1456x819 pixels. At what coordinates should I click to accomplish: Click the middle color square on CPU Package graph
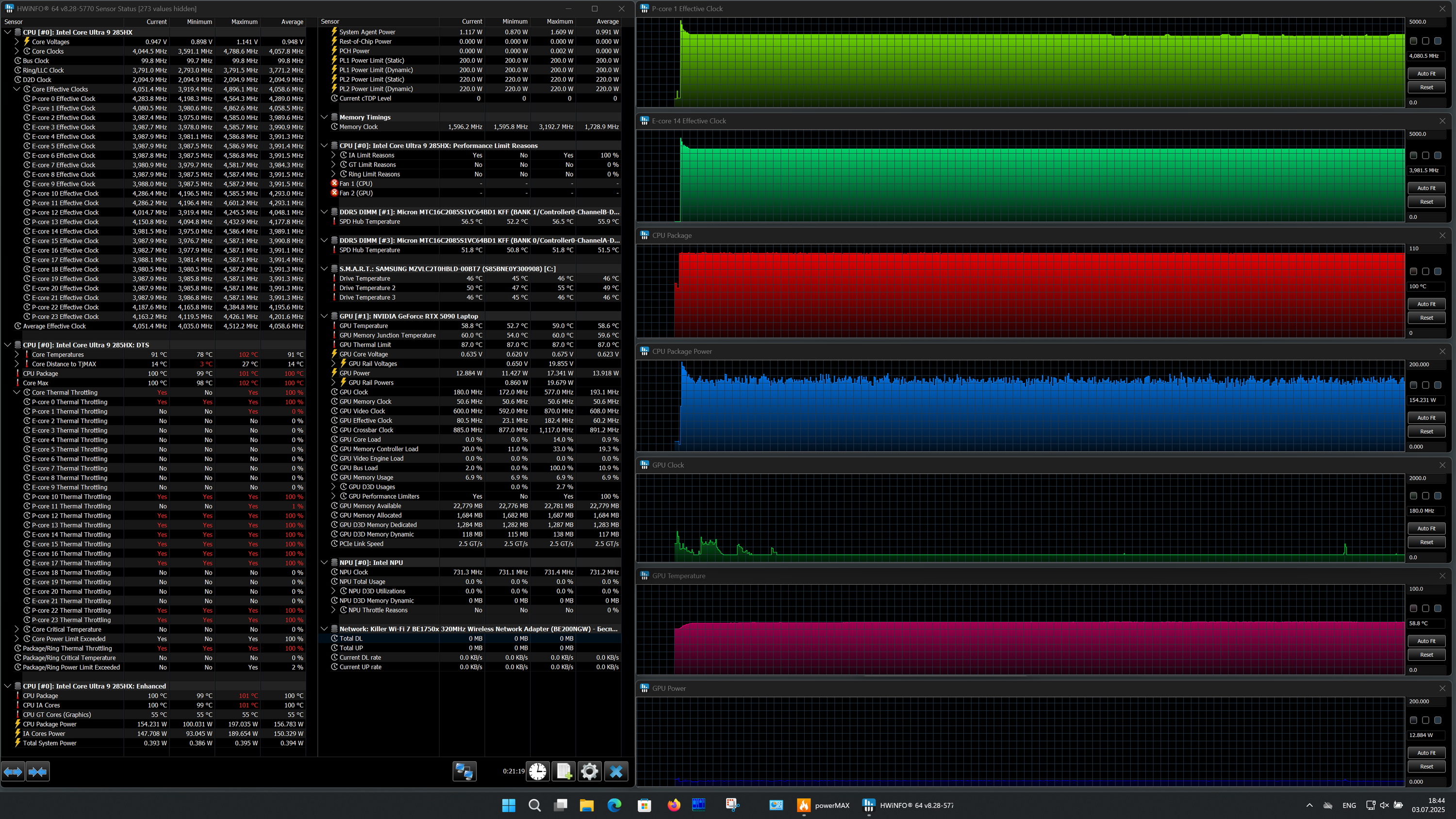tap(1425, 271)
